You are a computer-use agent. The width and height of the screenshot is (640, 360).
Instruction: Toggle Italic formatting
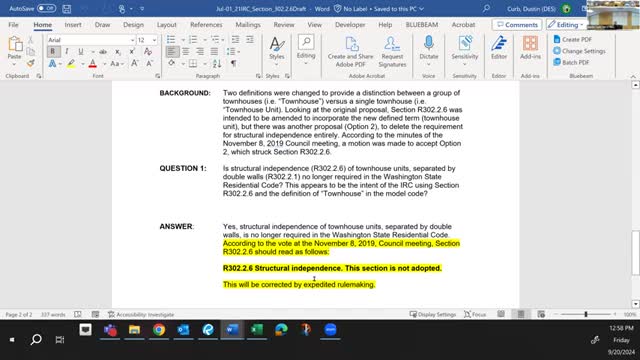pyautogui.click(x=67, y=51)
